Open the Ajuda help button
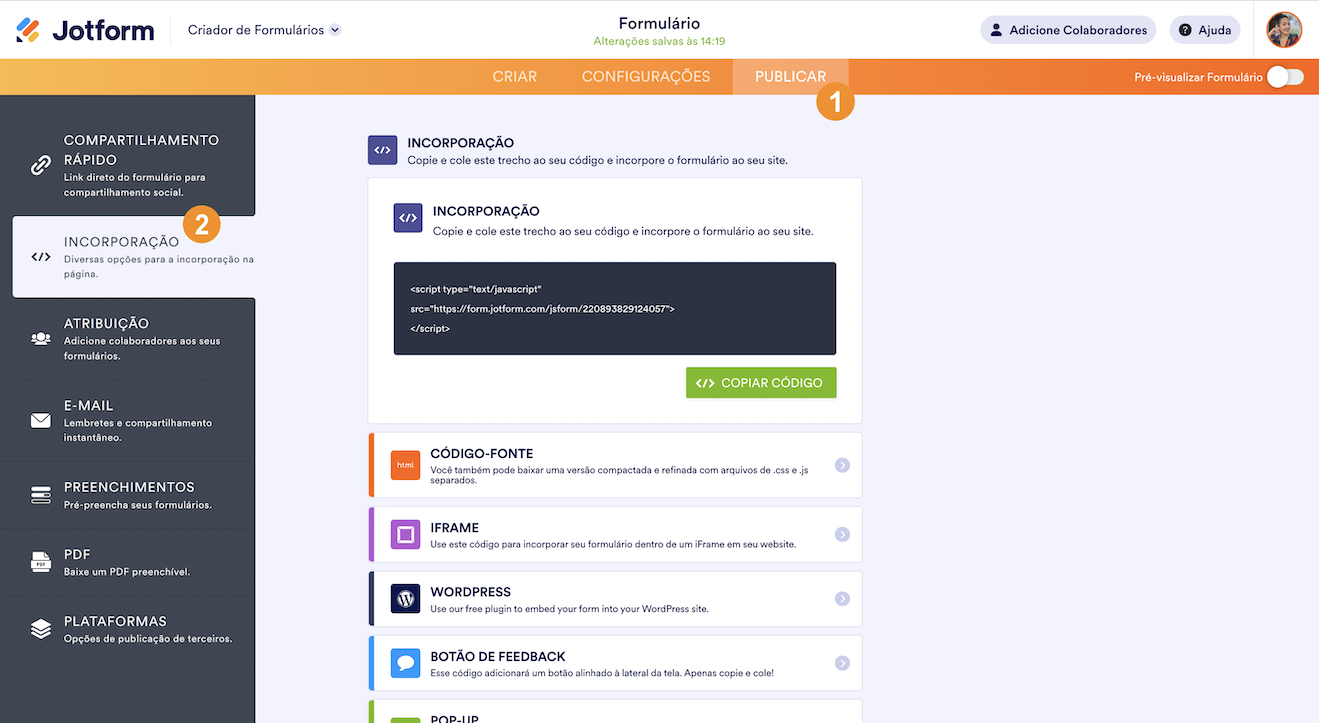 (x=1205, y=30)
